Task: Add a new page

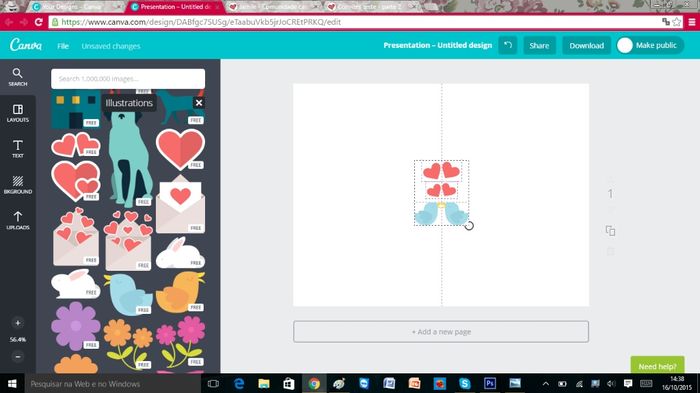Action: pos(441,332)
